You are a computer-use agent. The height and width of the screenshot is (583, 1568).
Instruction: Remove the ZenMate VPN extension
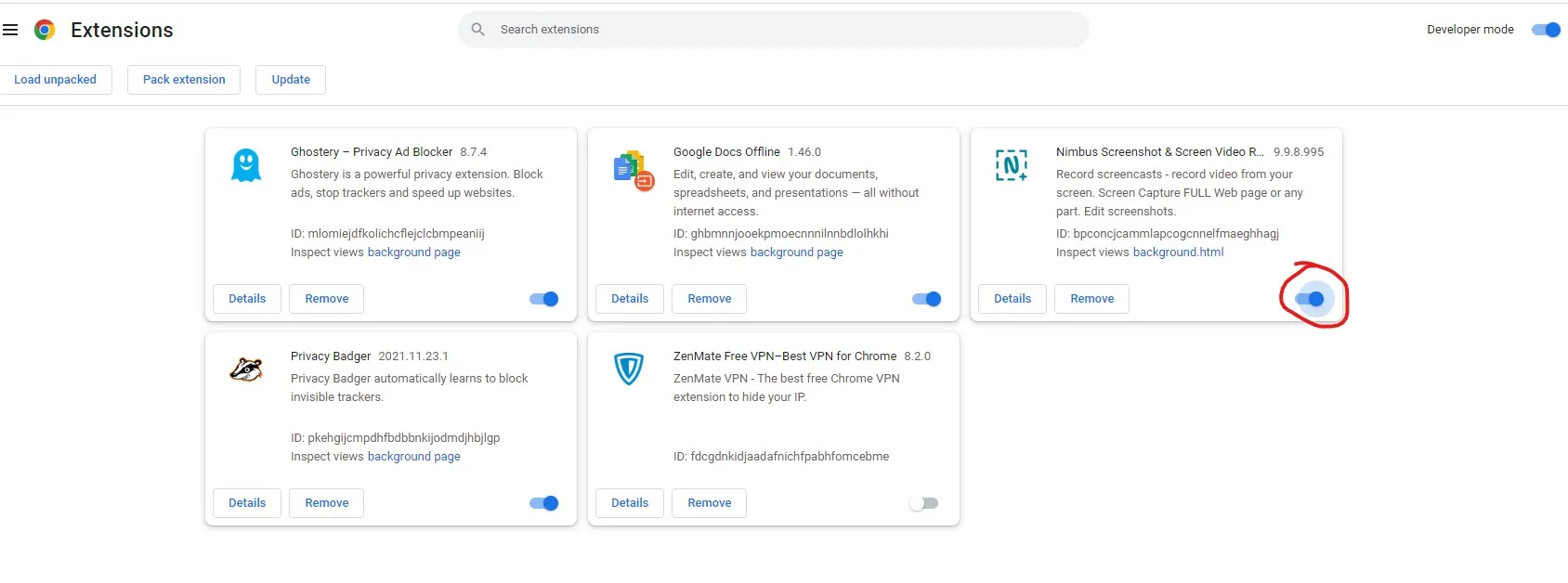coord(710,503)
